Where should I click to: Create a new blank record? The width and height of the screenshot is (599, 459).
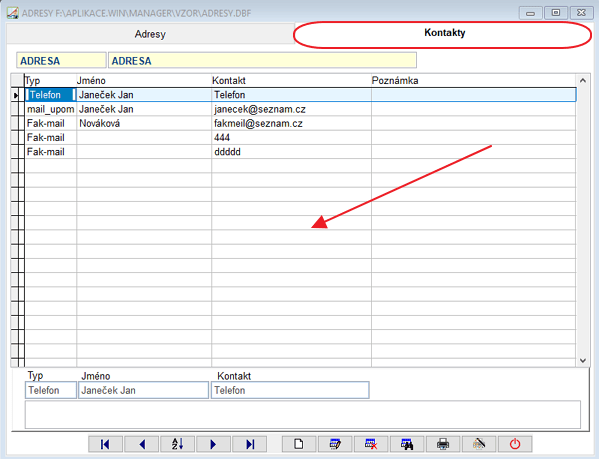(x=299, y=444)
